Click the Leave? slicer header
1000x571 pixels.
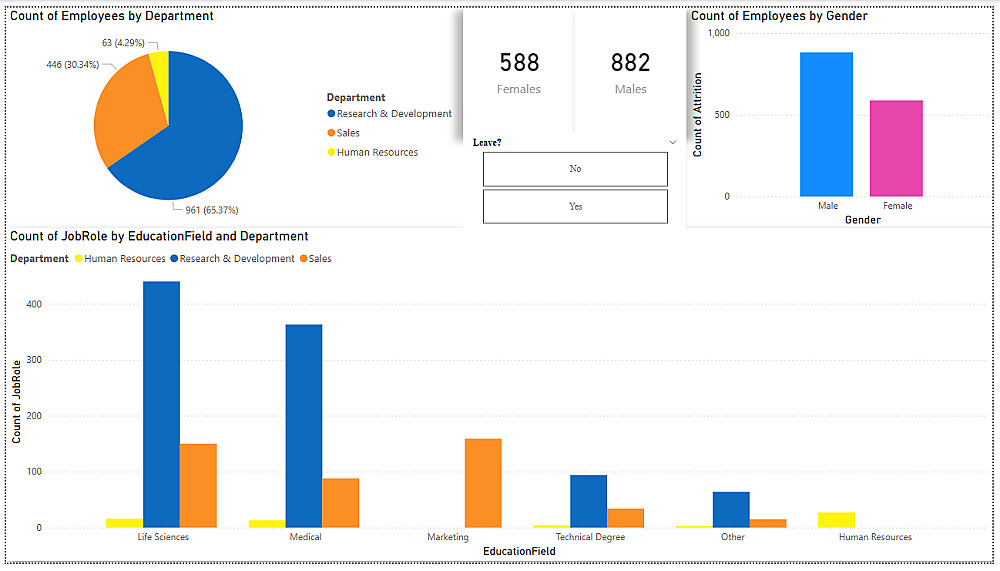(x=487, y=142)
